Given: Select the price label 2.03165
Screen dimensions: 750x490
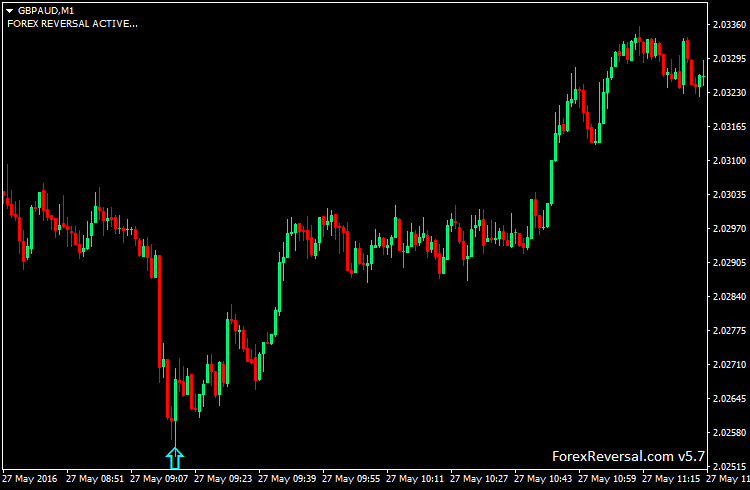Looking at the screenshot, I should [729, 126].
